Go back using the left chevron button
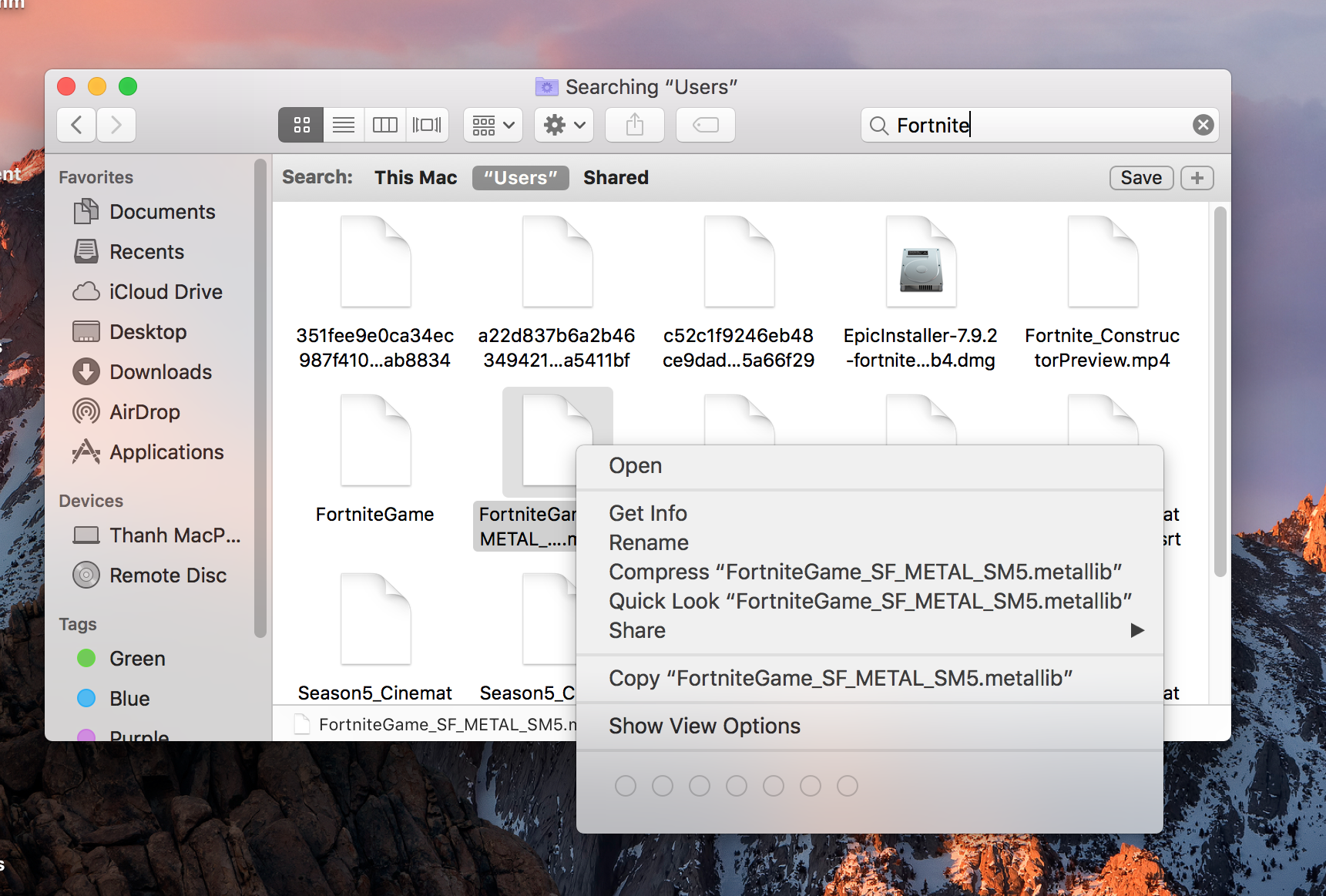 76,125
